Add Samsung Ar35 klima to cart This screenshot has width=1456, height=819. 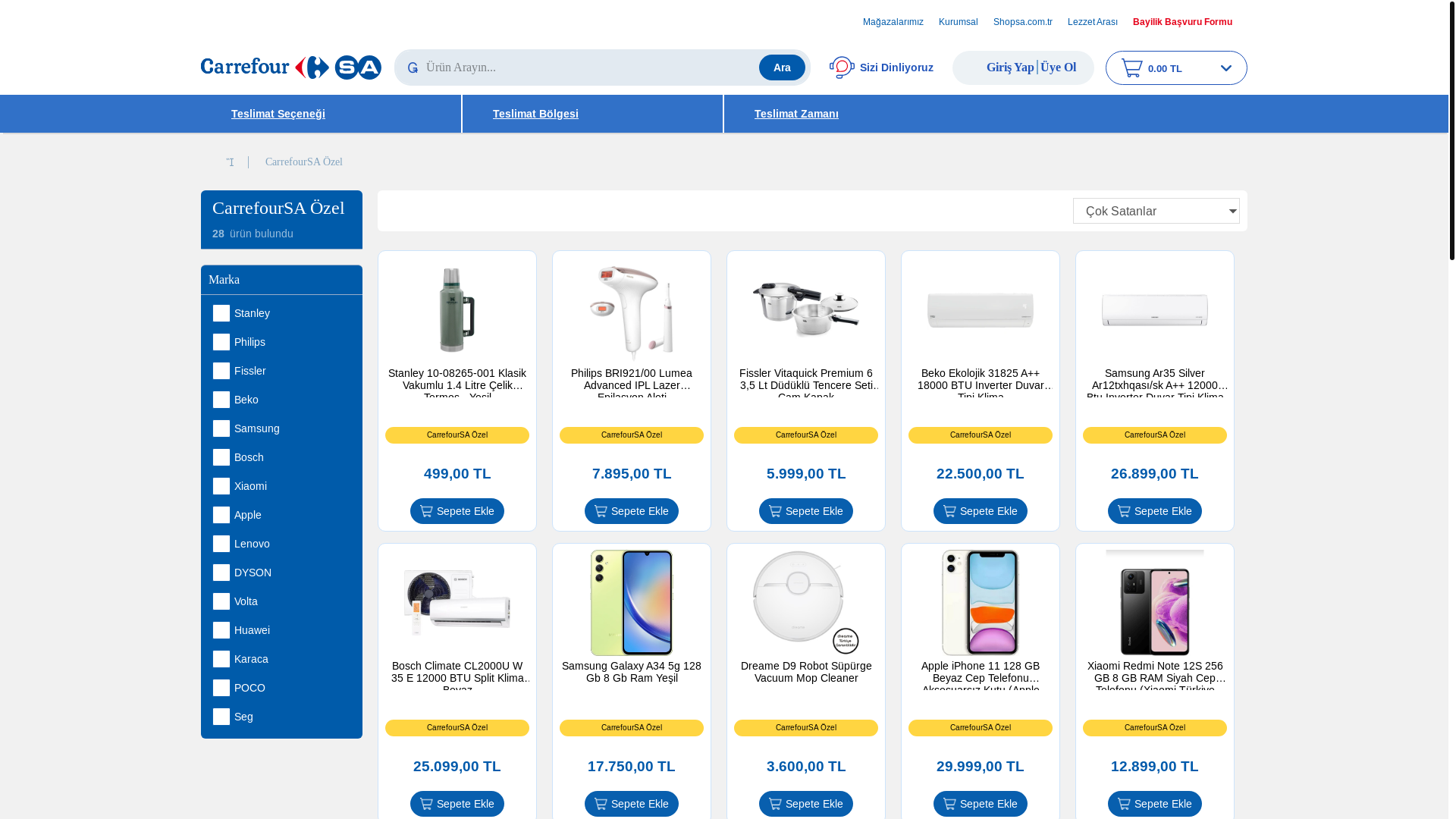[1155, 511]
